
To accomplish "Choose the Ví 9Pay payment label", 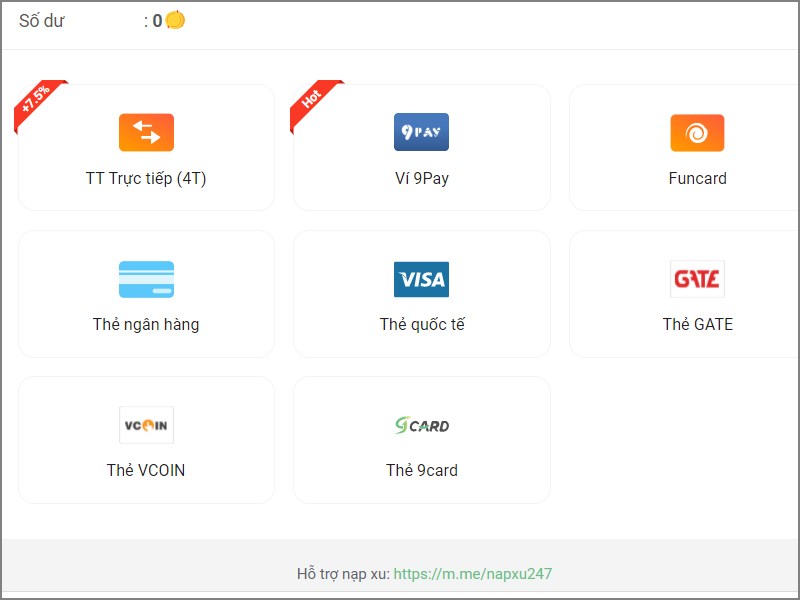I will 422,179.
